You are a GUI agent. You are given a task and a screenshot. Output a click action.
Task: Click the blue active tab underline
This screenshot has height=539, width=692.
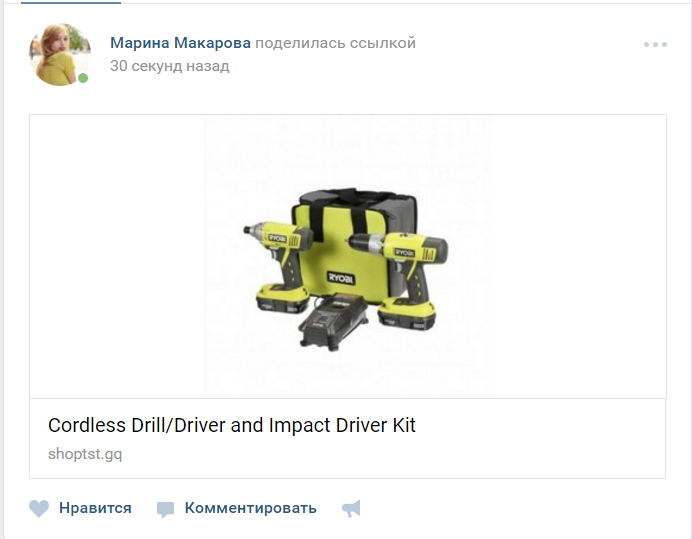click(71, 2)
